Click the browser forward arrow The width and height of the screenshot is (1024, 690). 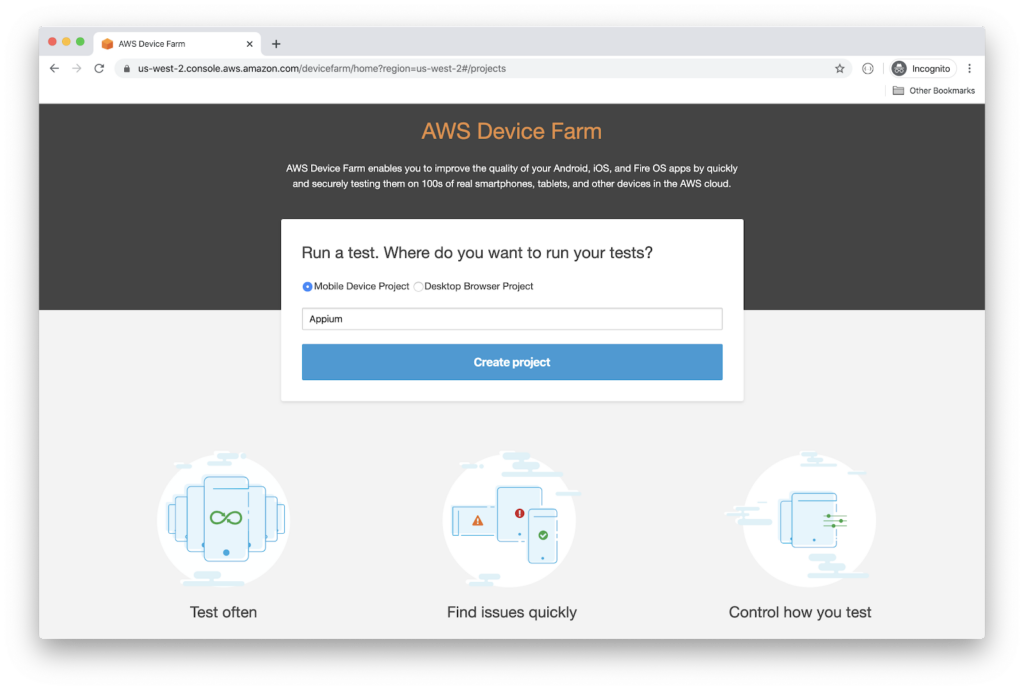(x=76, y=69)
